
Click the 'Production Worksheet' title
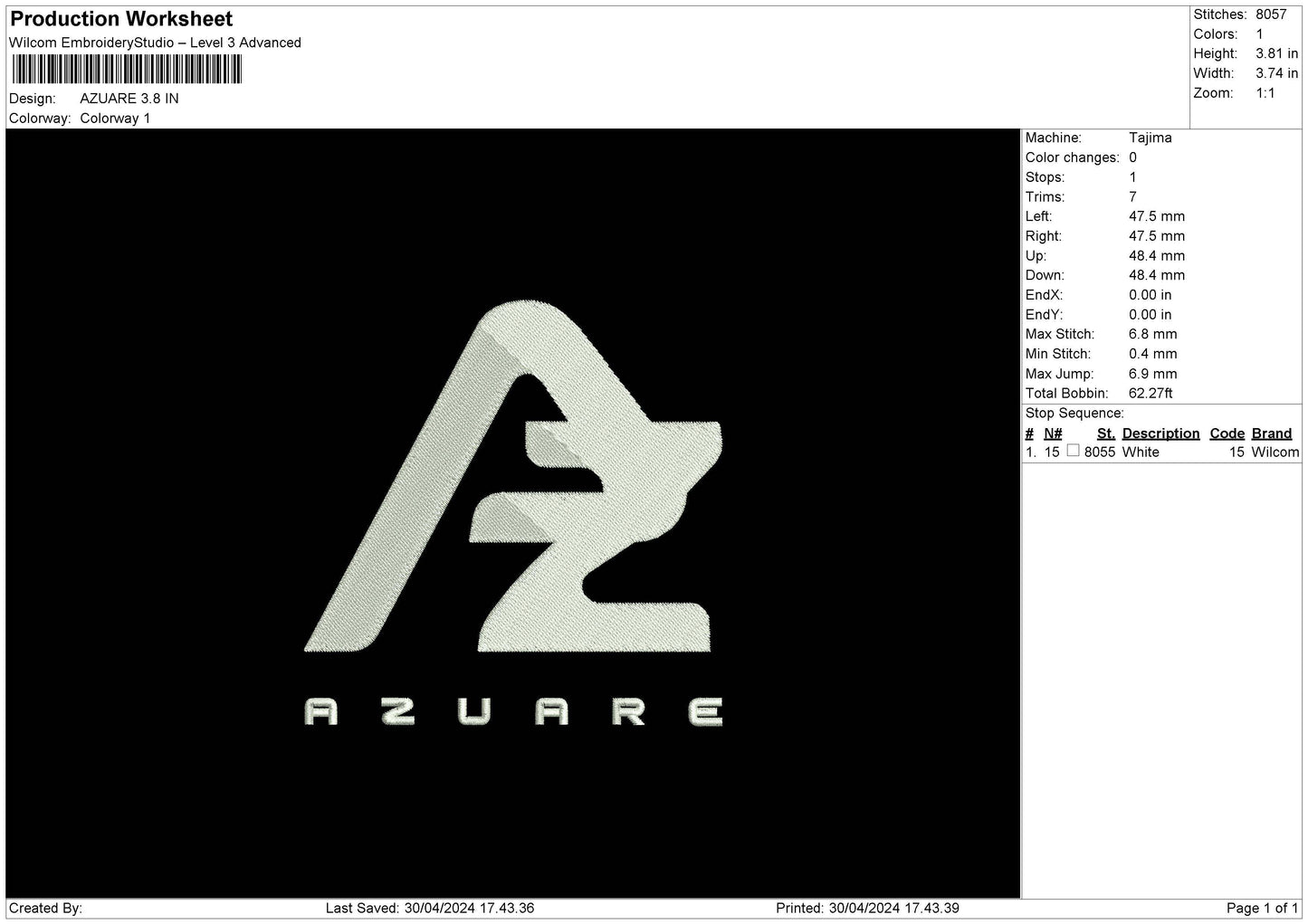[x=121, y=19]
